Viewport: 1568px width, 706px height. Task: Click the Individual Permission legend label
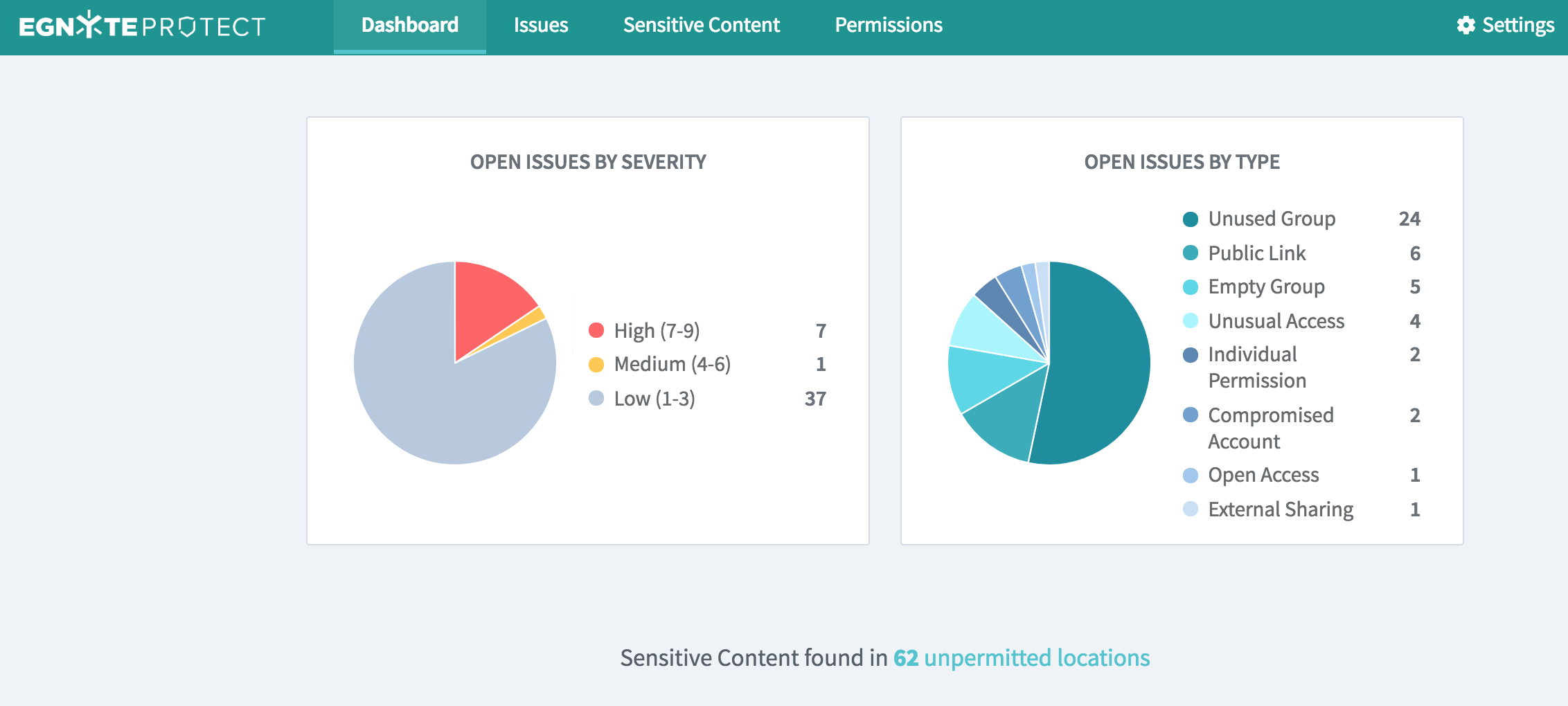point(1256,367)
